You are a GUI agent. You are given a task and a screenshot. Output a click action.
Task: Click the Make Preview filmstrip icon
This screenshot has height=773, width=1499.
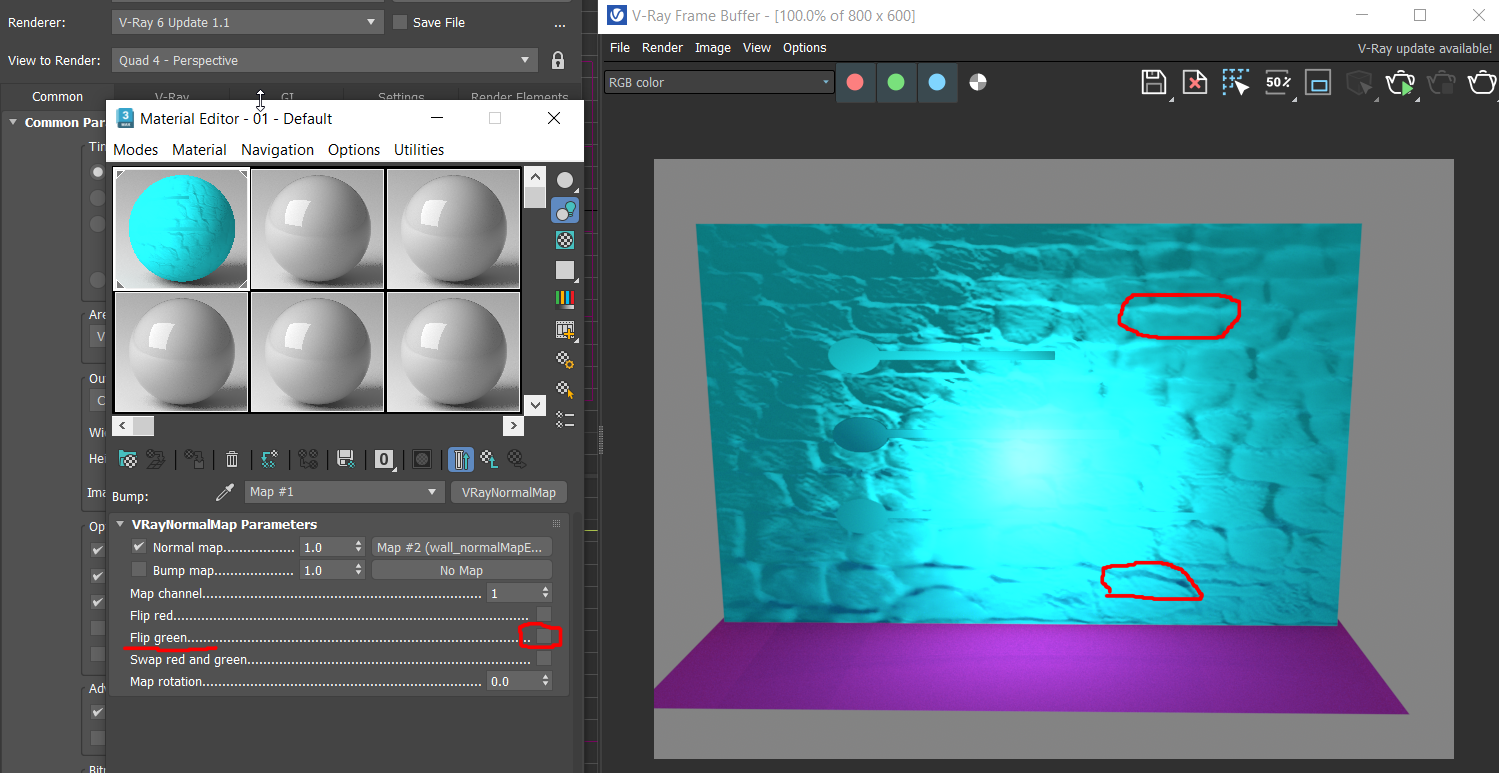tap(565, 329)
